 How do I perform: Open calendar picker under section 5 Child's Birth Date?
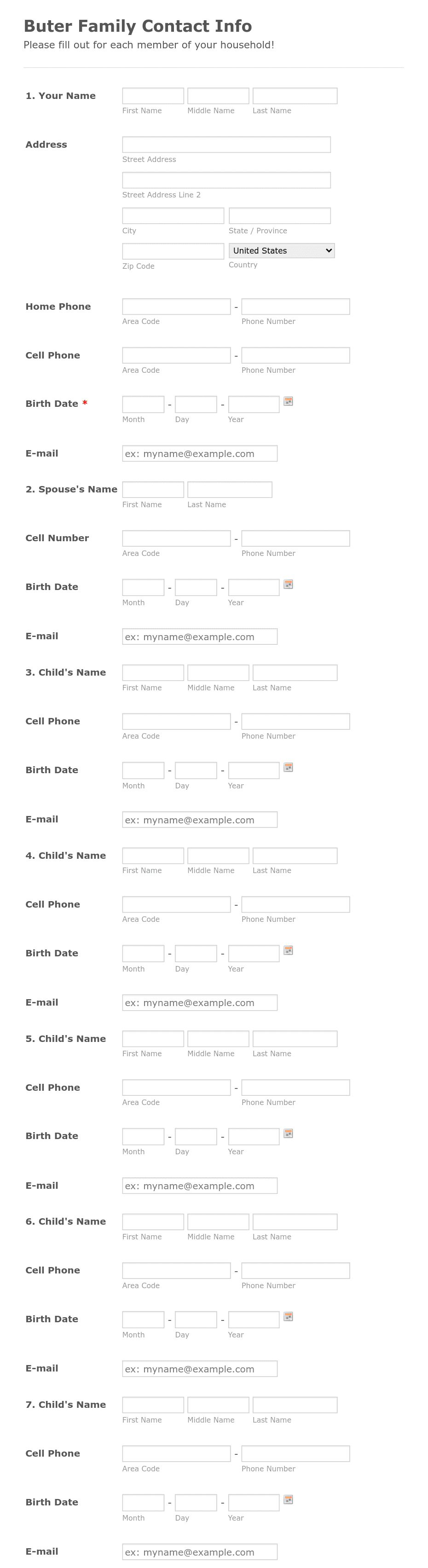pyautogui.click(x=287, y=1134)
